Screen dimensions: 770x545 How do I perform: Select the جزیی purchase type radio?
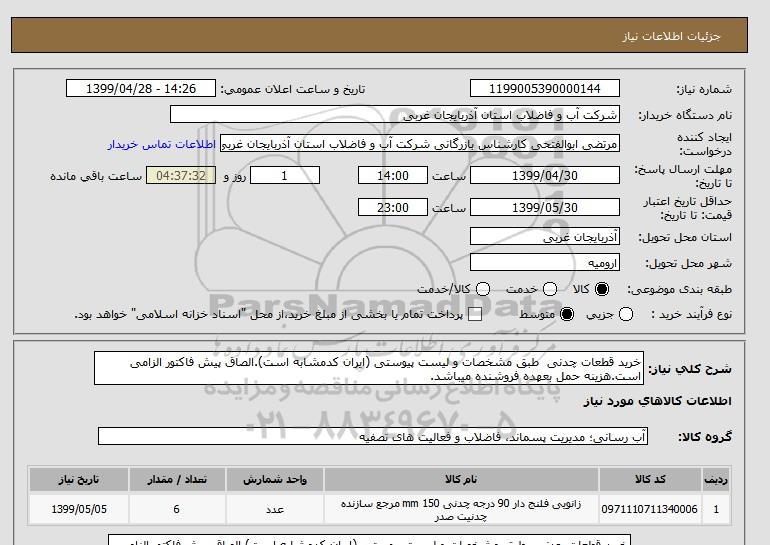point(626,314)
